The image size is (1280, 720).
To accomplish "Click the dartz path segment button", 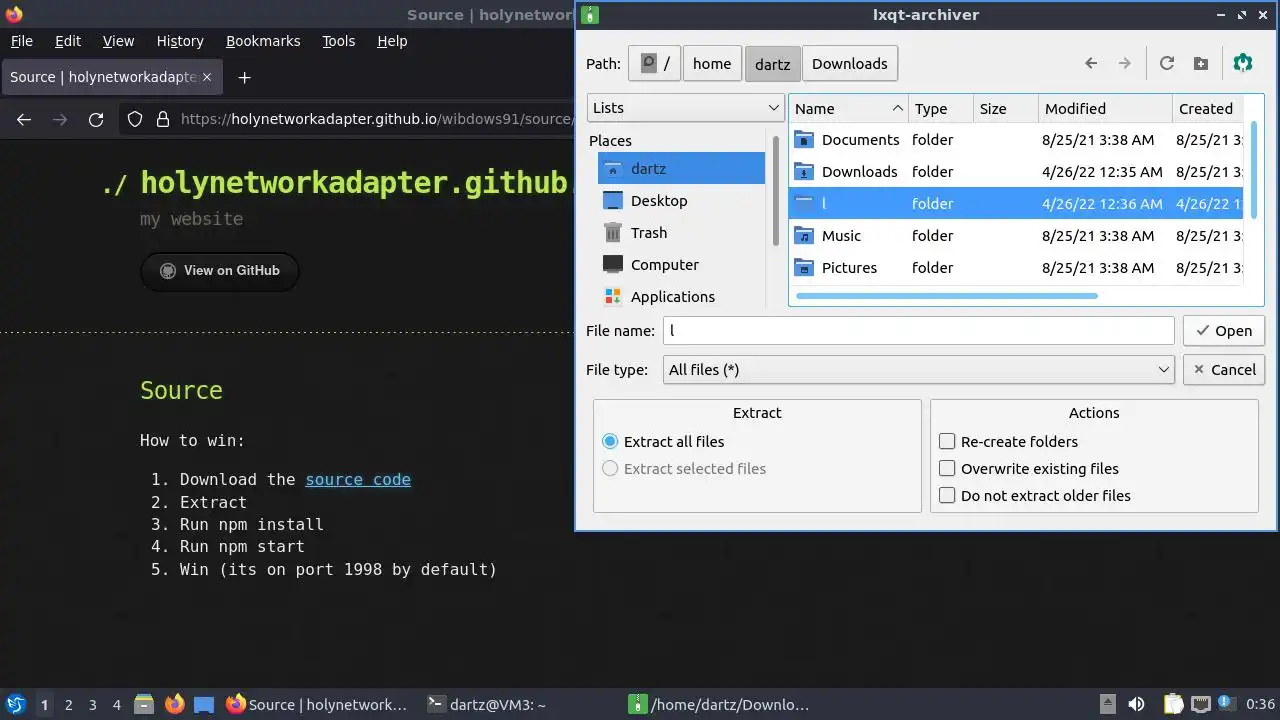I will (772, 63).
